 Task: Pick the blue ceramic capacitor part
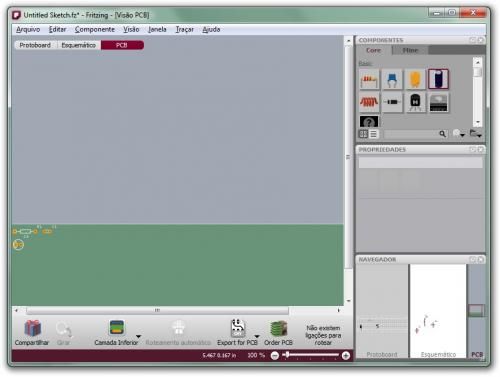[x=392, y=79]
